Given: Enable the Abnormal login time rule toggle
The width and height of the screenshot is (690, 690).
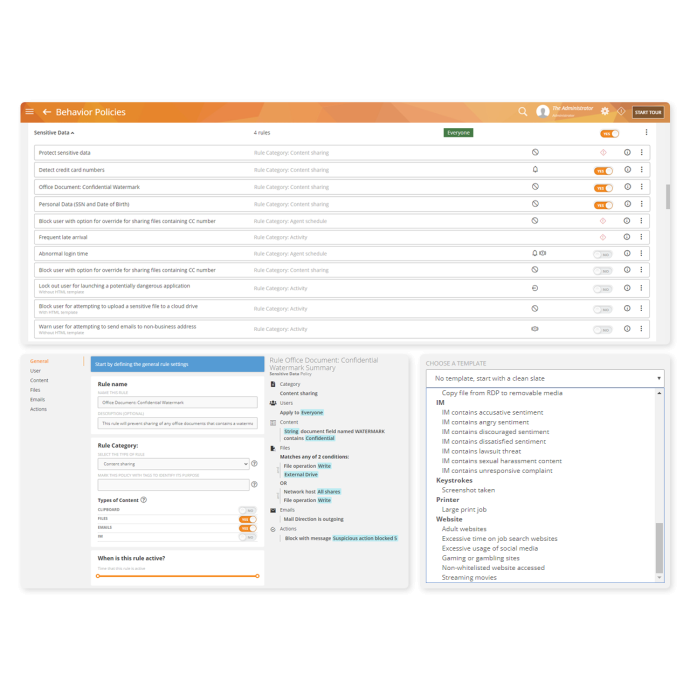Looking at the screenshot, I should tap(602, 254).
